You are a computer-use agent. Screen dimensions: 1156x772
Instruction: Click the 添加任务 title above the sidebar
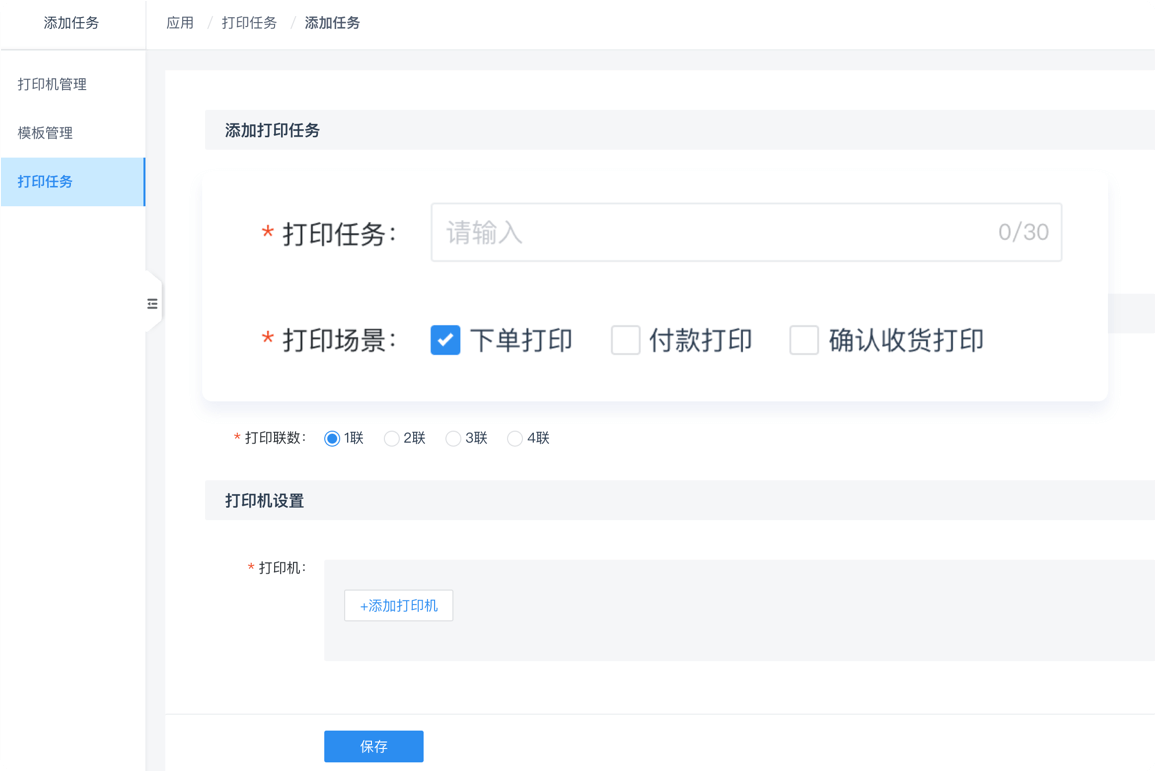point(71,23)
